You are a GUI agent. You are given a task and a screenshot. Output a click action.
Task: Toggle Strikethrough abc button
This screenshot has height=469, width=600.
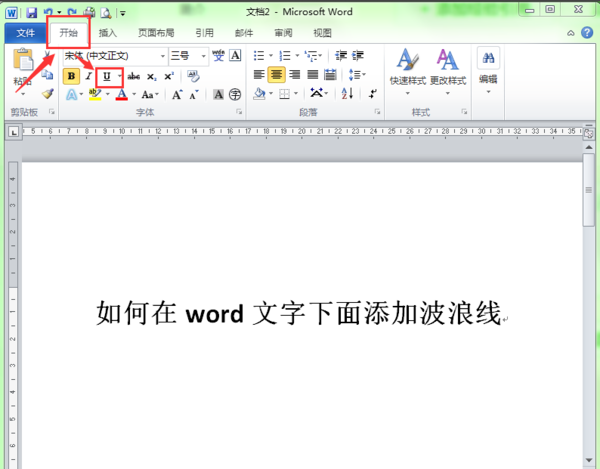coord(134,77)
